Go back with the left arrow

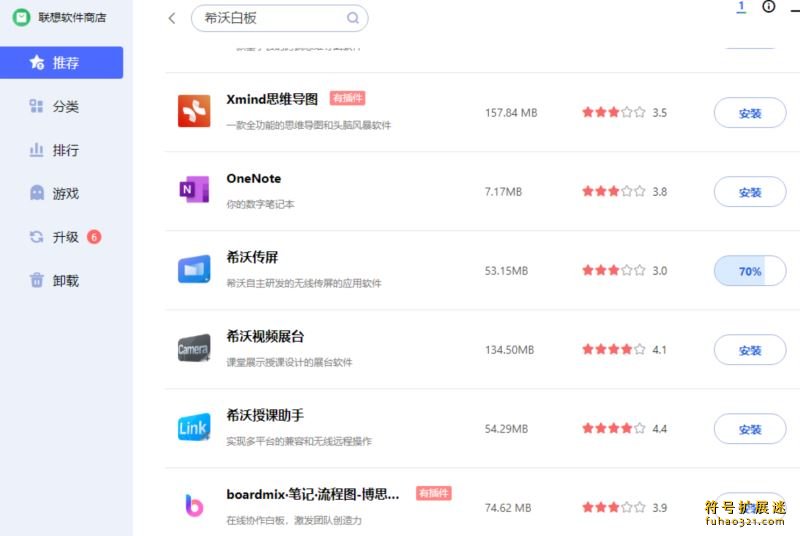pyautogui.click(x=172, y=18)
